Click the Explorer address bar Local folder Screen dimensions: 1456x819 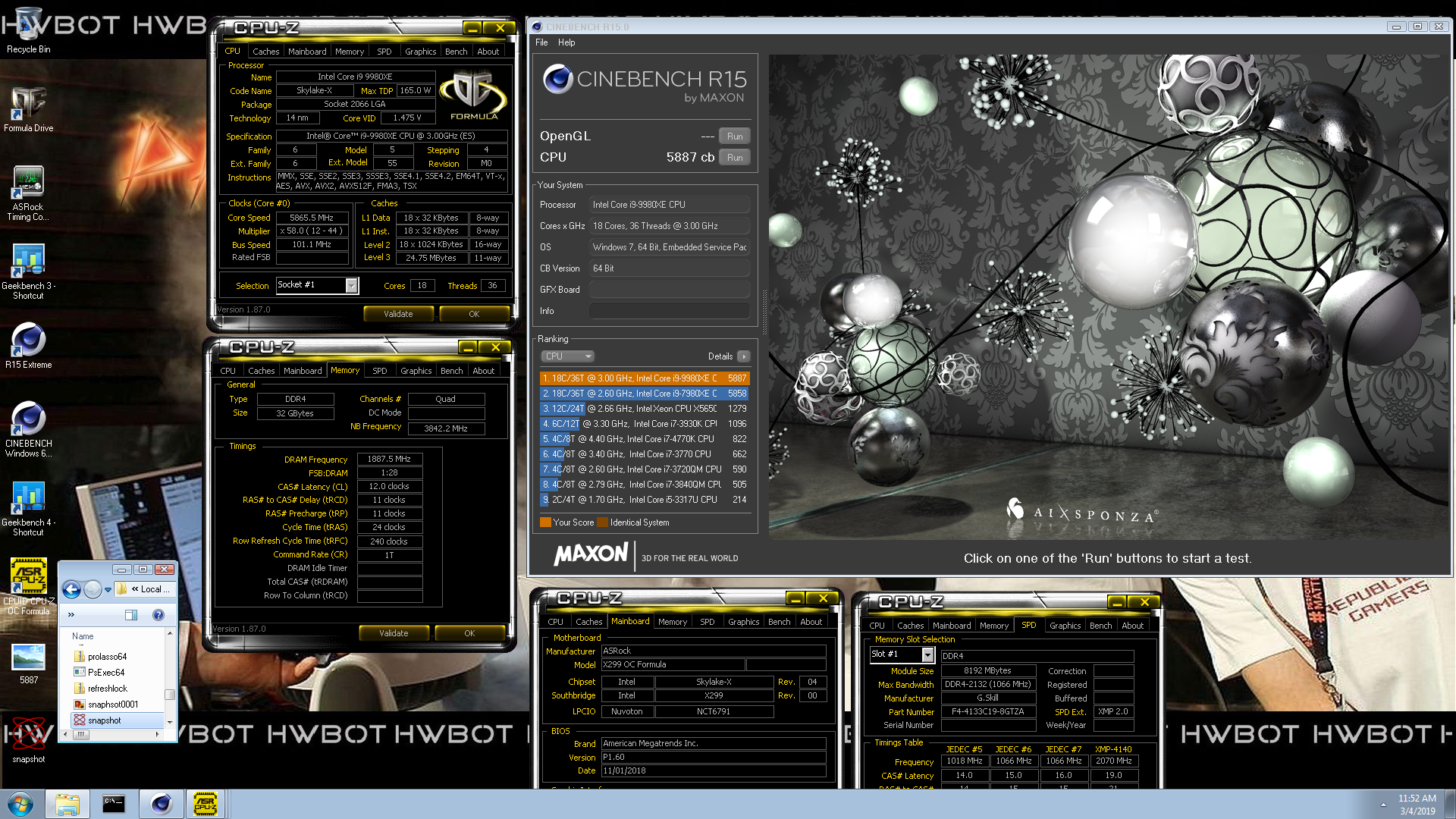coord(151,589)
